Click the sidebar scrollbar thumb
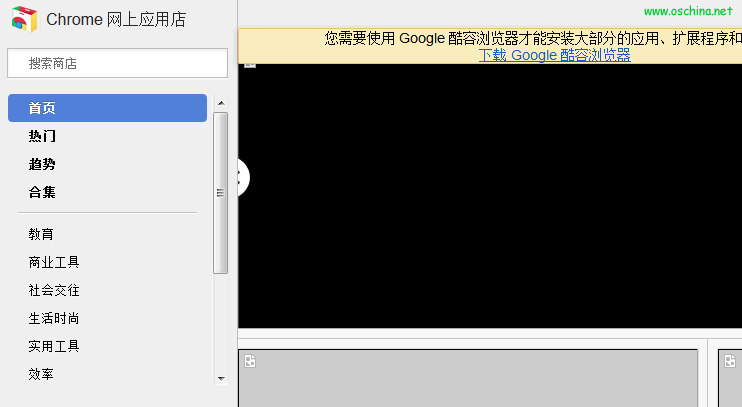Image resolution: width=742 pixels, height=407 pixels. pyautogui.click(x=221, y=193)
